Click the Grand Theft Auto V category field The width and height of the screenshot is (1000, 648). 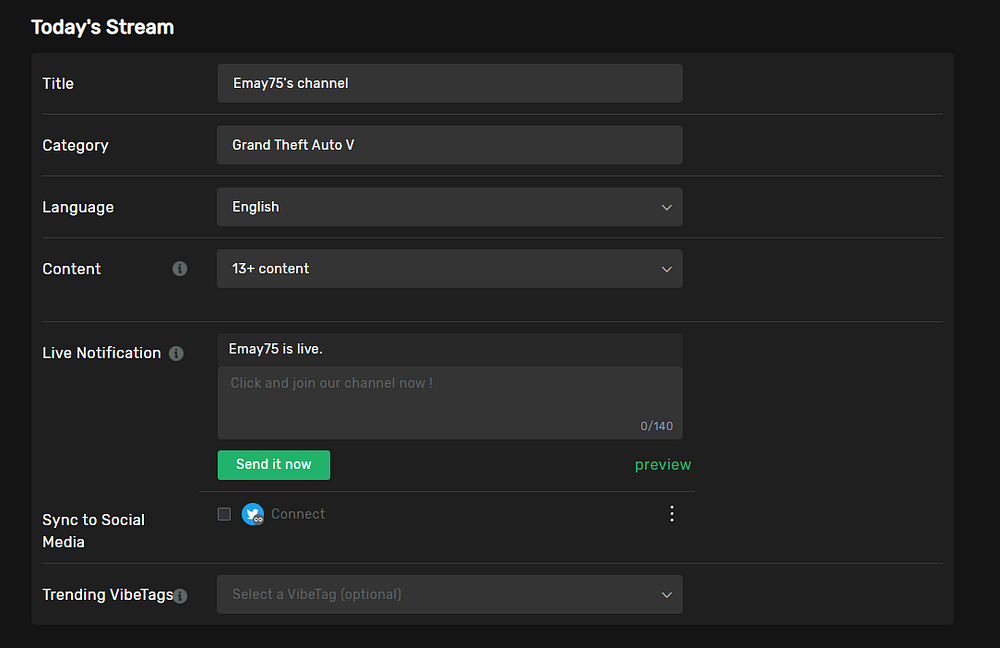tap(449, 145)
